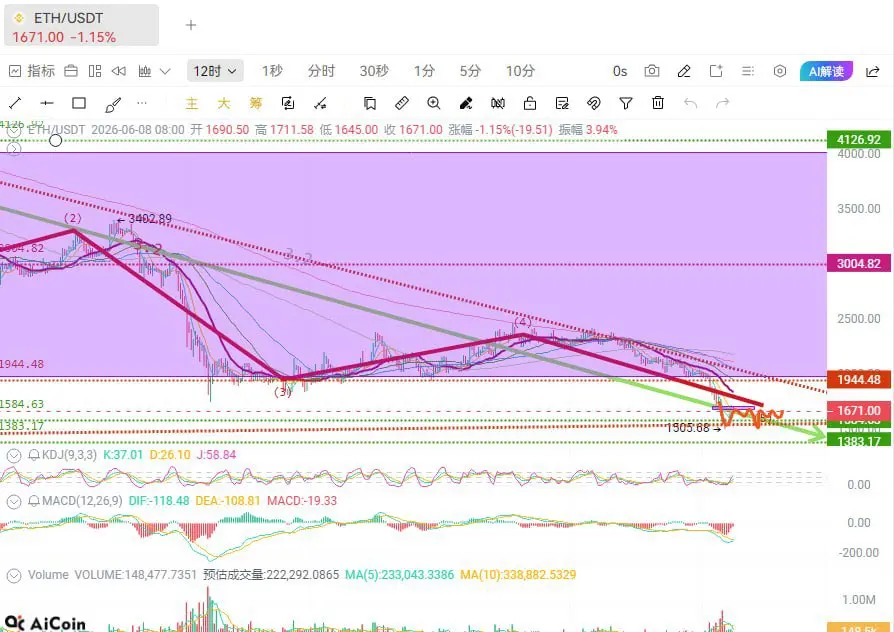This screenshot has width=894, height=632.
Task: Click the filter funnel icon
Action: coord(625,103)
